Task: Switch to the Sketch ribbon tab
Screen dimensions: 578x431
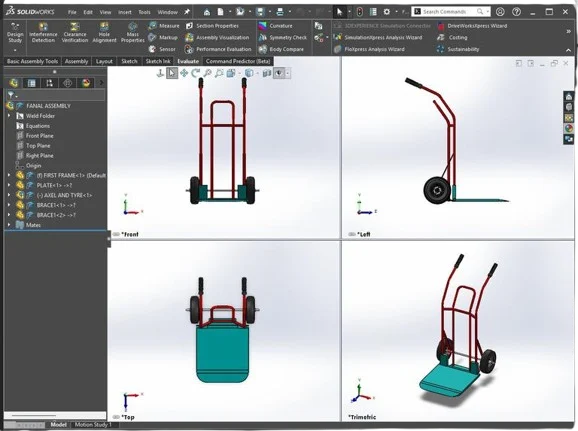Action: pyautogui.click(x=129, y=61)
